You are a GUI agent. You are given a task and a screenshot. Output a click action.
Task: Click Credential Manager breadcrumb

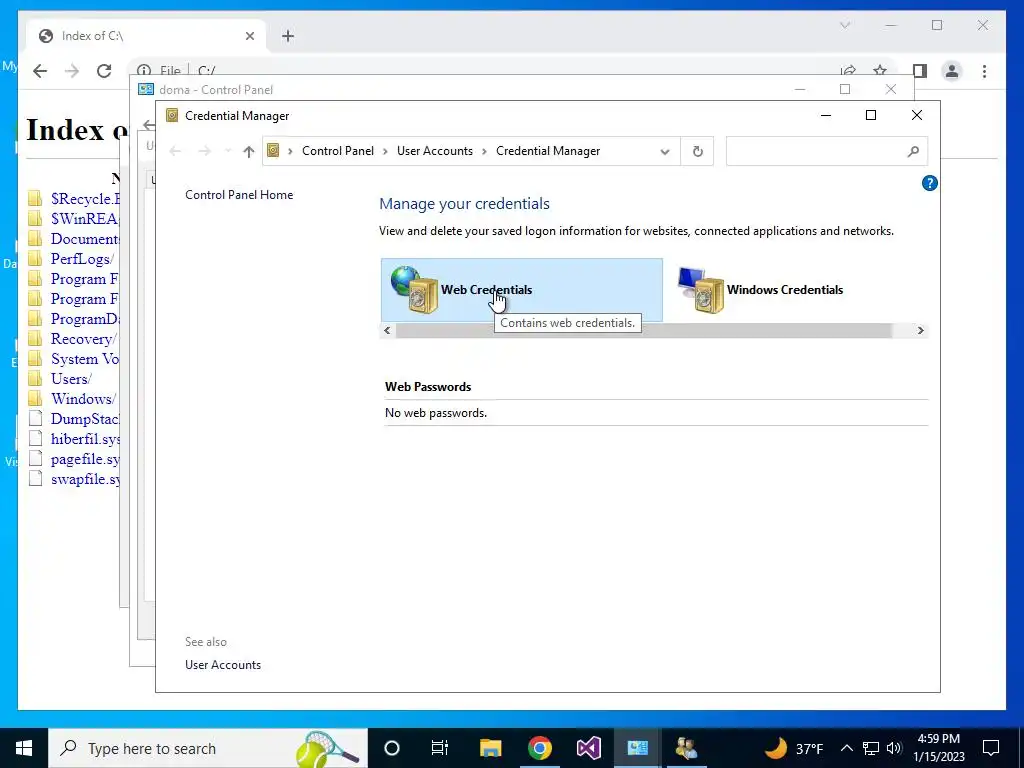tap(548, 151)
